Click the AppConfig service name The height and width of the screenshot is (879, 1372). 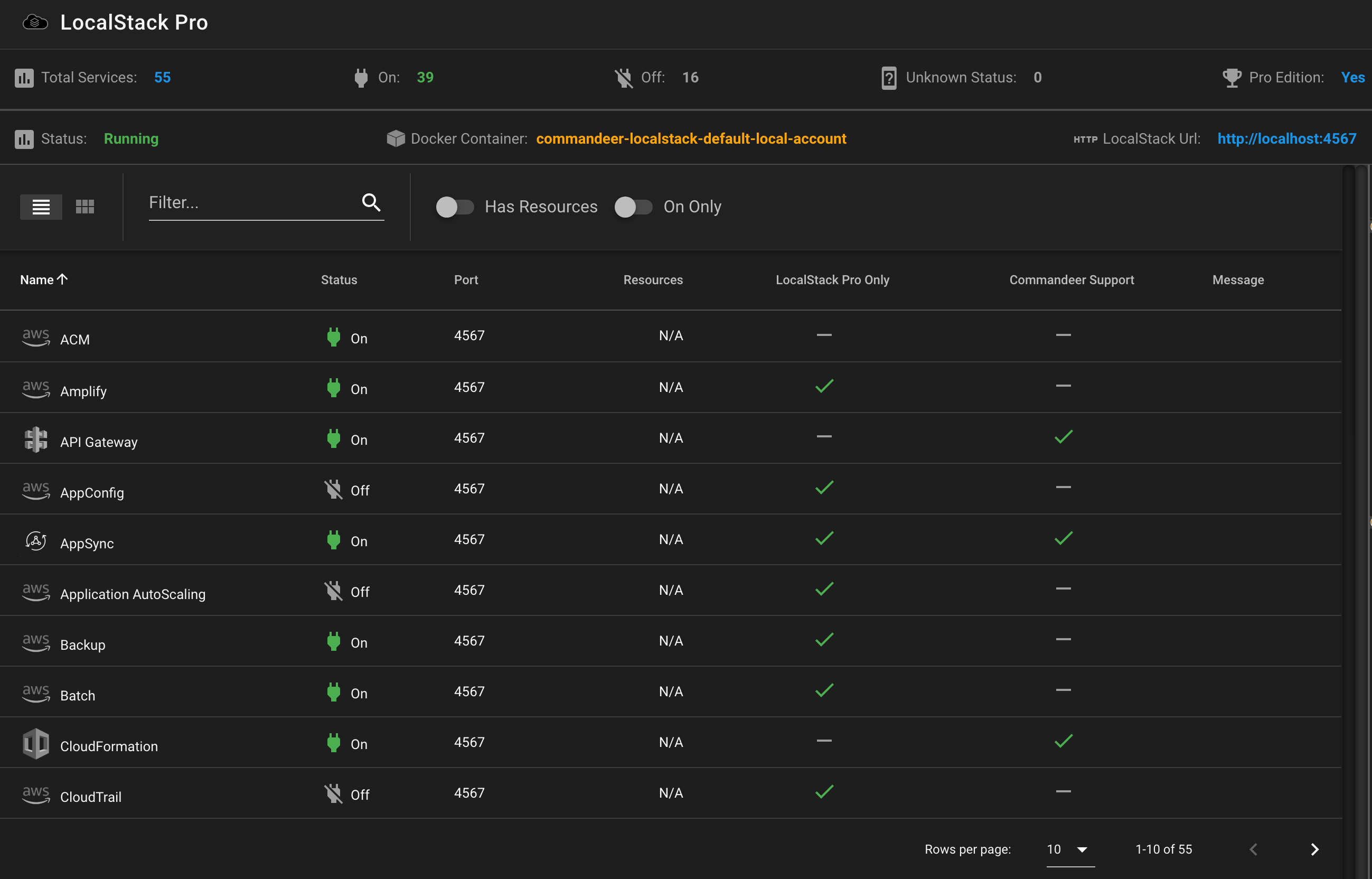[x=92, y=492]
